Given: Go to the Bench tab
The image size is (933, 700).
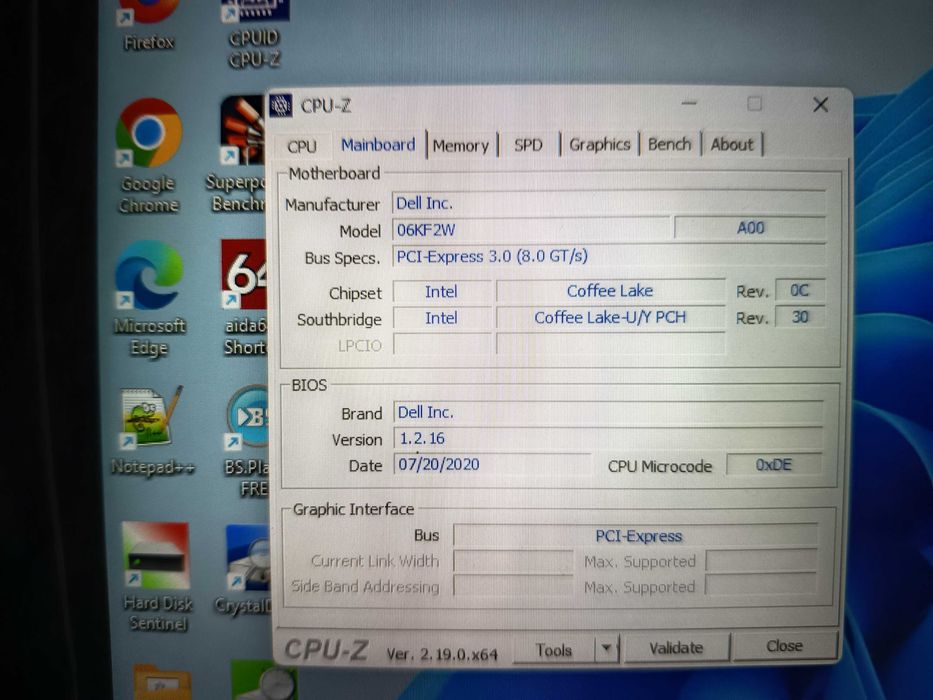Looking at the screenshot, I should pyautogui.click(x=669, y=145).
